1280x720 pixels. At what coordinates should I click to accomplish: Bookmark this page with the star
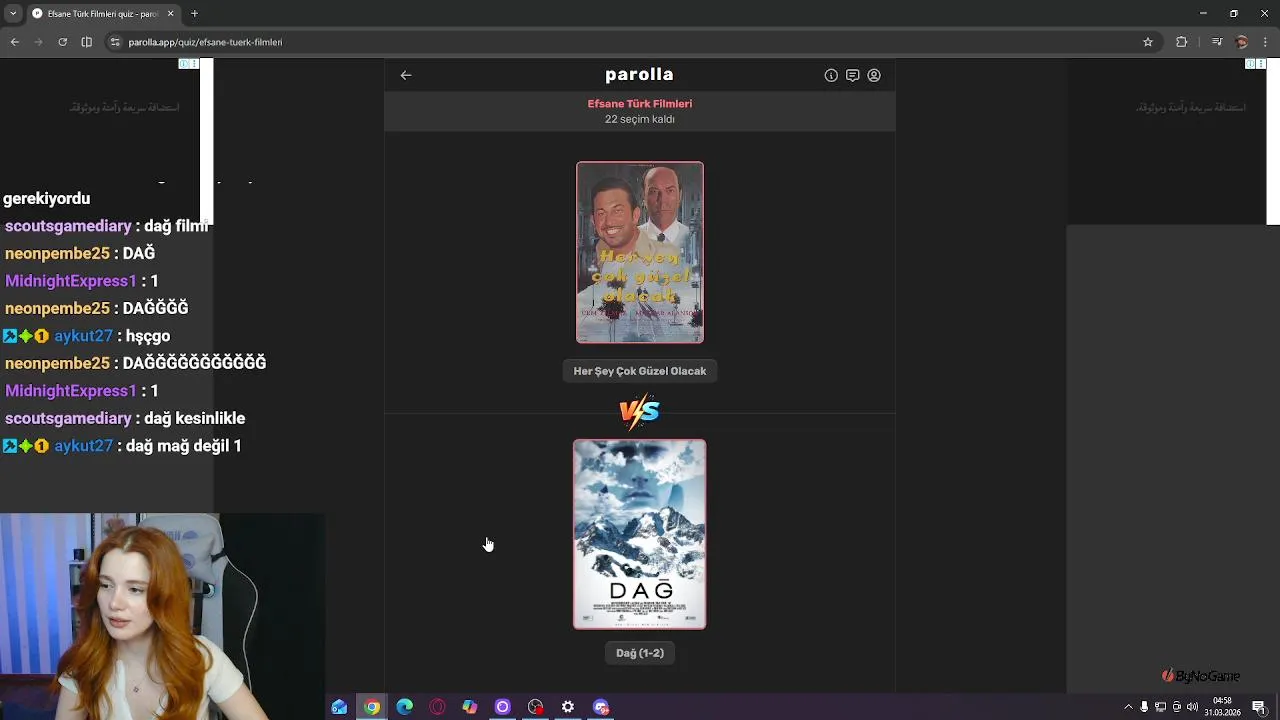1148,42
